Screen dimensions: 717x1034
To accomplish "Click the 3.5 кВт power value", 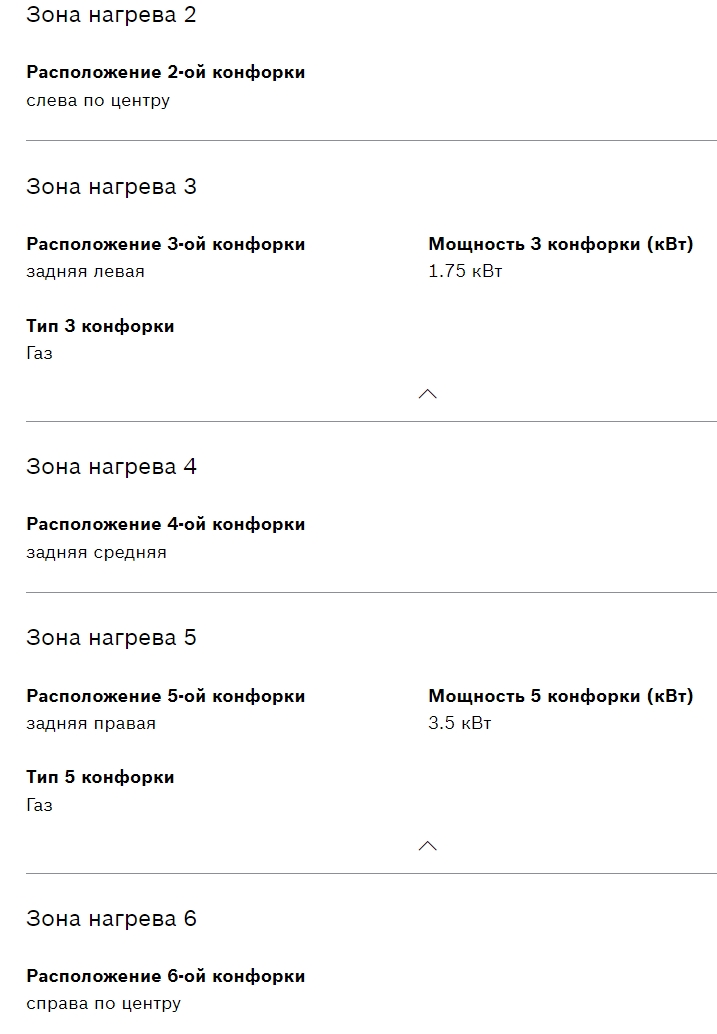I will pyautogui.click(x=460, y=723).
